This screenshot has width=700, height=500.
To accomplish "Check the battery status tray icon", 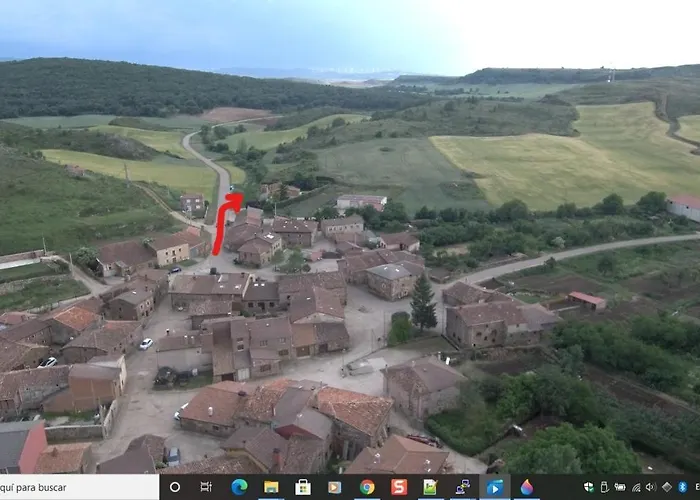I will (x=621, y=487).
